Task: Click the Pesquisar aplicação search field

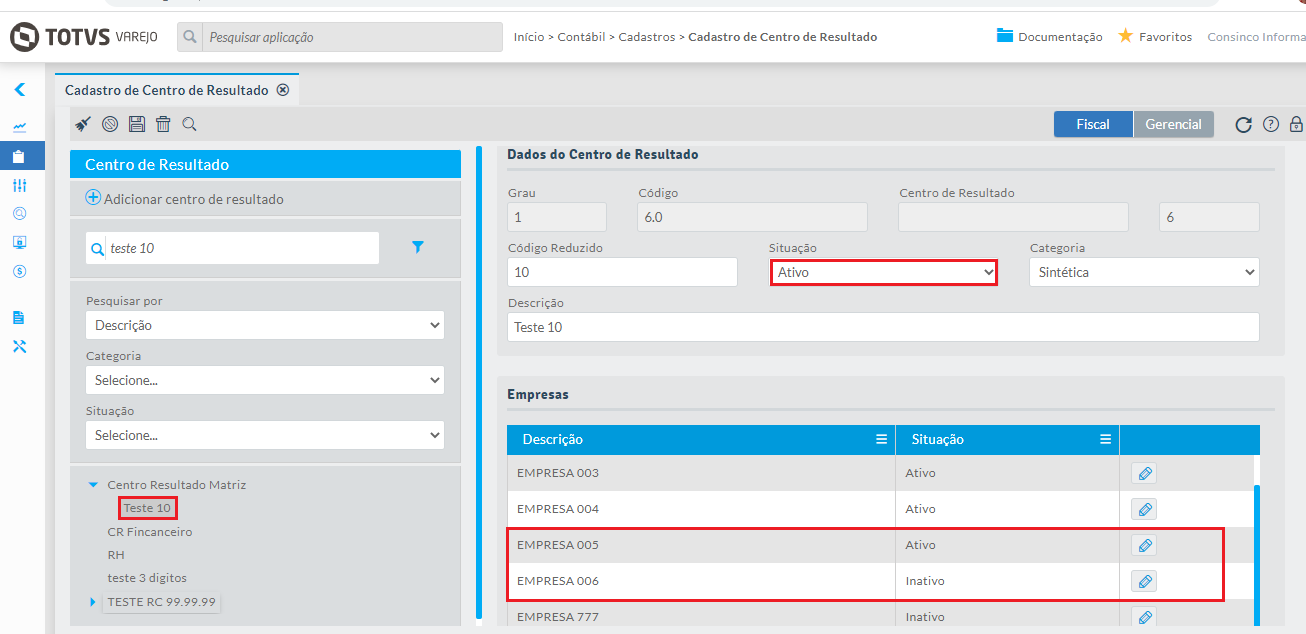Action: 353,37
